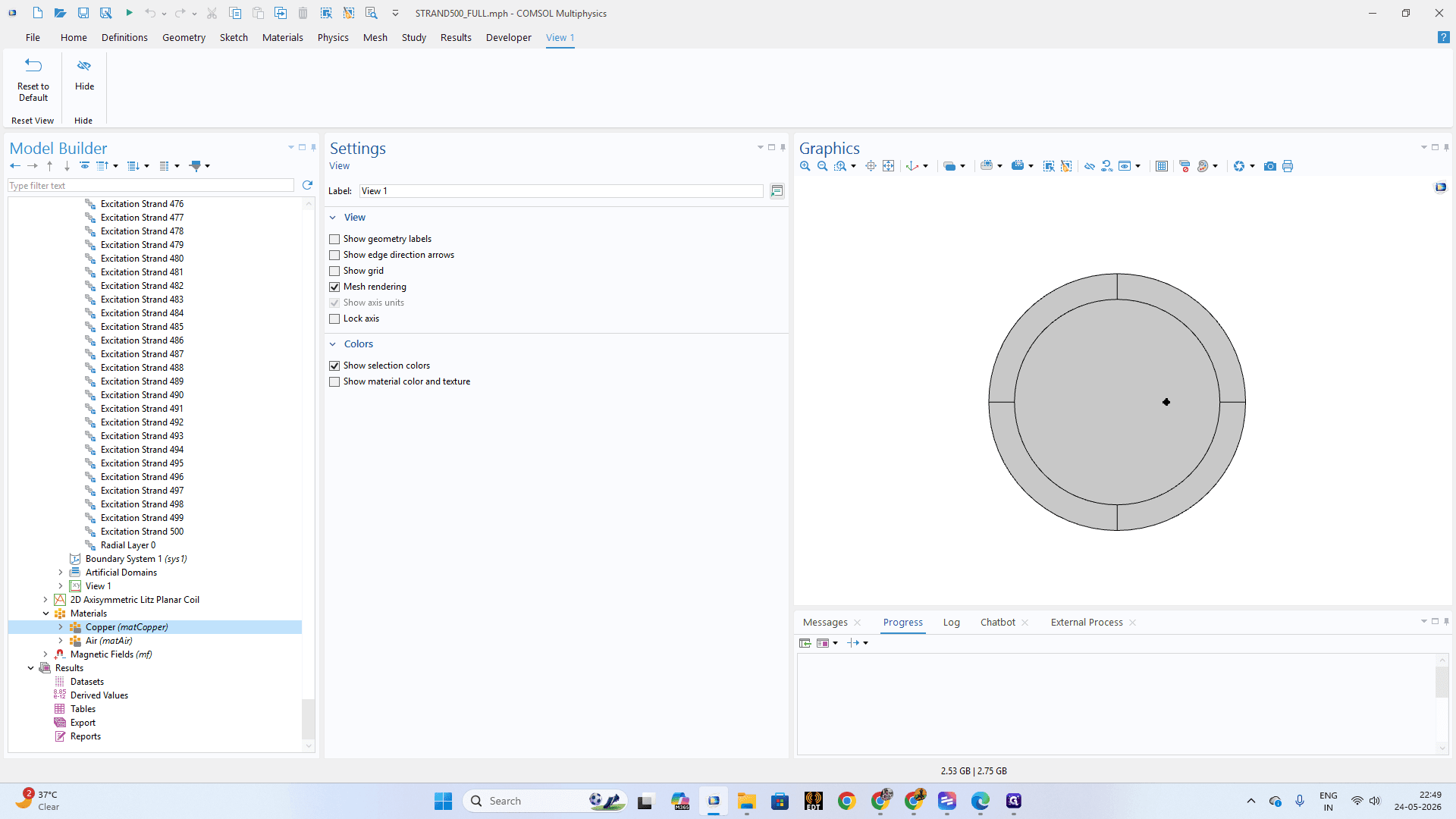This screenshot has width=1456, height=819.
Task: Enable Show material color and texture
Action: (x=334, y=381)
